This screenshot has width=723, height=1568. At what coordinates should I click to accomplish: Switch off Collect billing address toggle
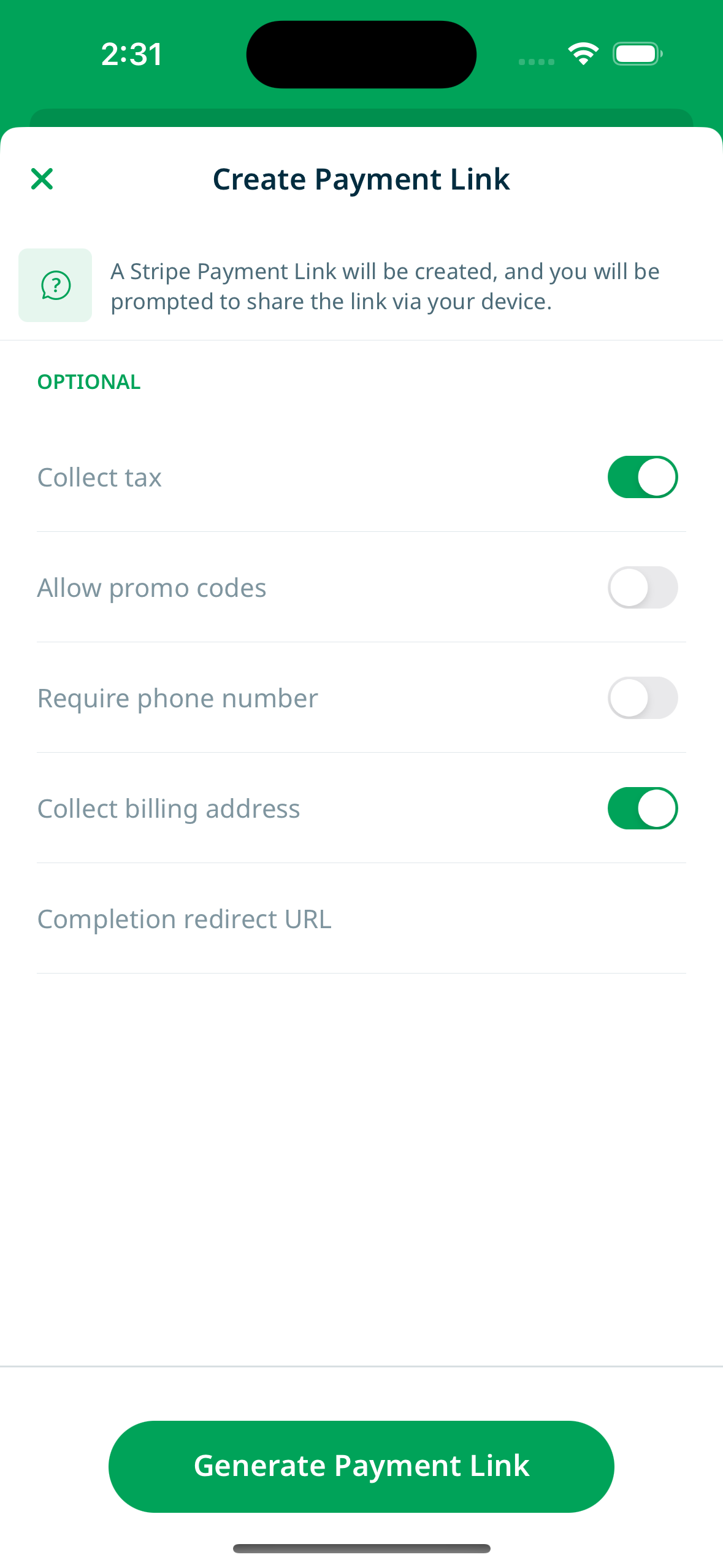pyautogui.click(x=643, y=809)
